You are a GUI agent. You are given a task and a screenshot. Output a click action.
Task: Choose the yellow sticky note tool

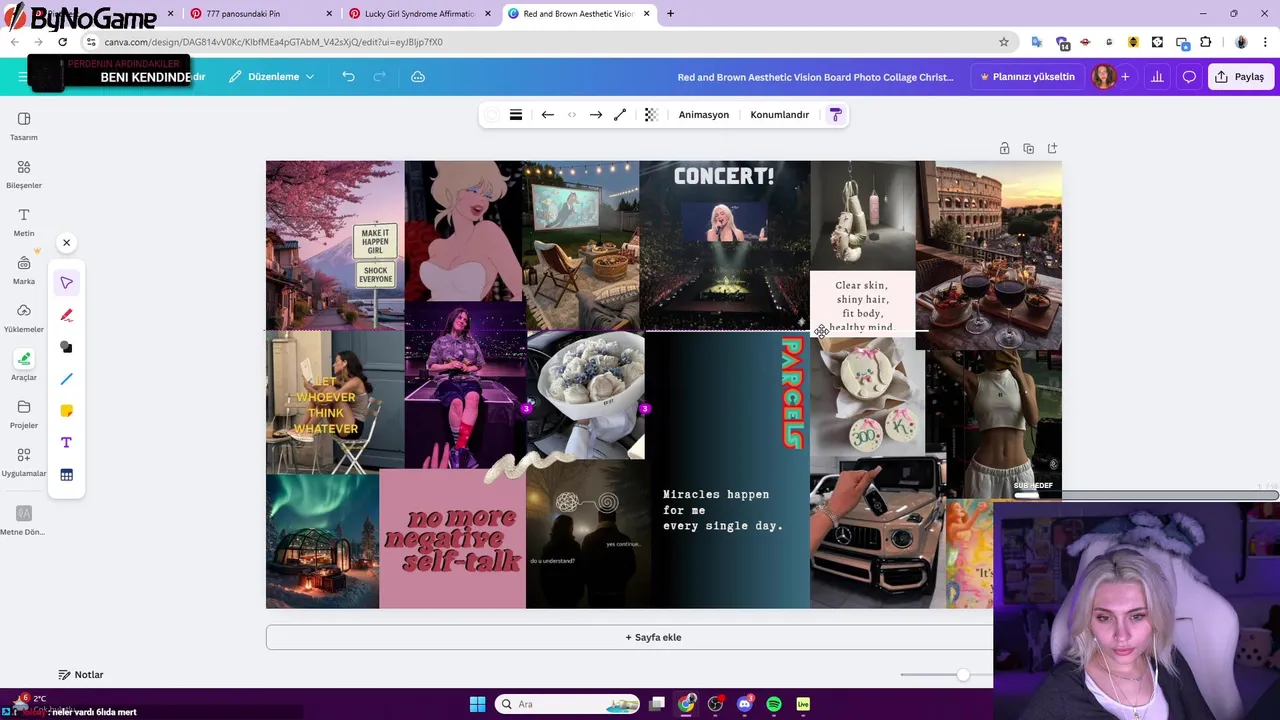coord(66,411)
